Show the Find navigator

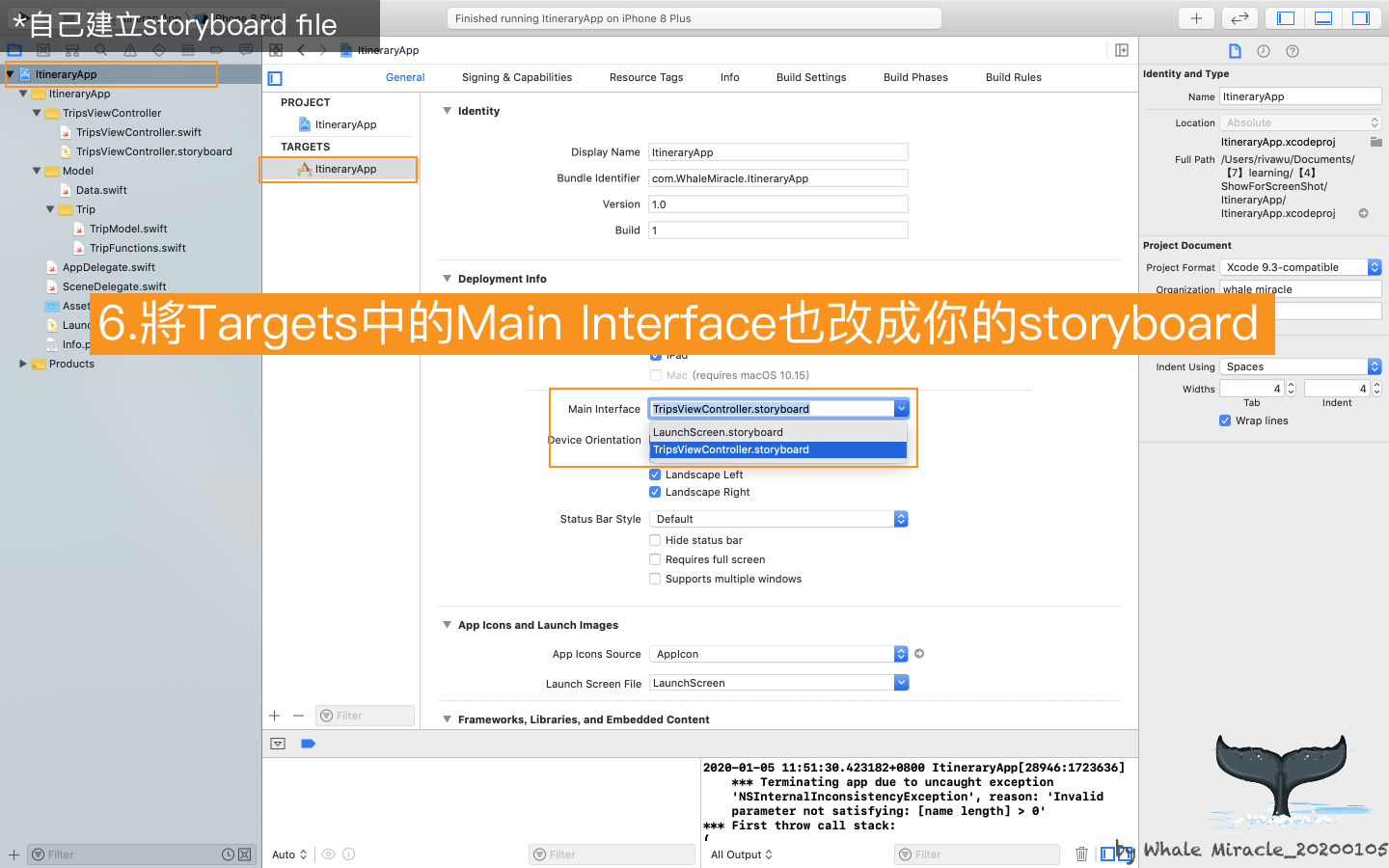click(x=101, y=50)
